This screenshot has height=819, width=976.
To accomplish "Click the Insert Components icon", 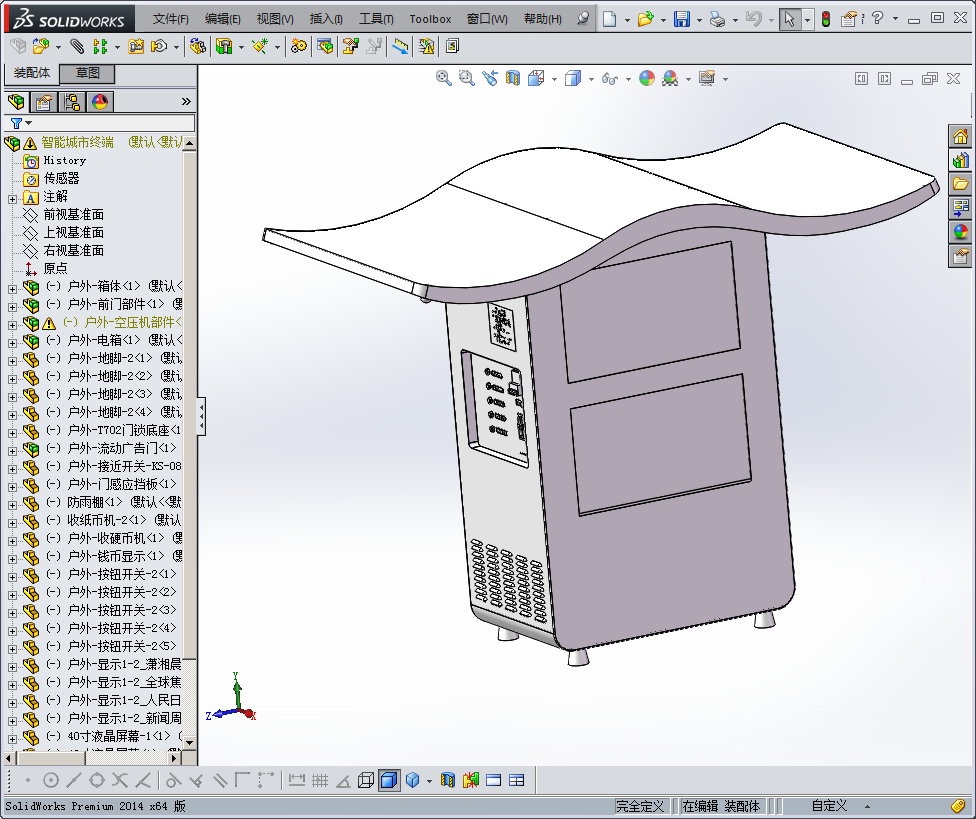I will tap(41, 46).
